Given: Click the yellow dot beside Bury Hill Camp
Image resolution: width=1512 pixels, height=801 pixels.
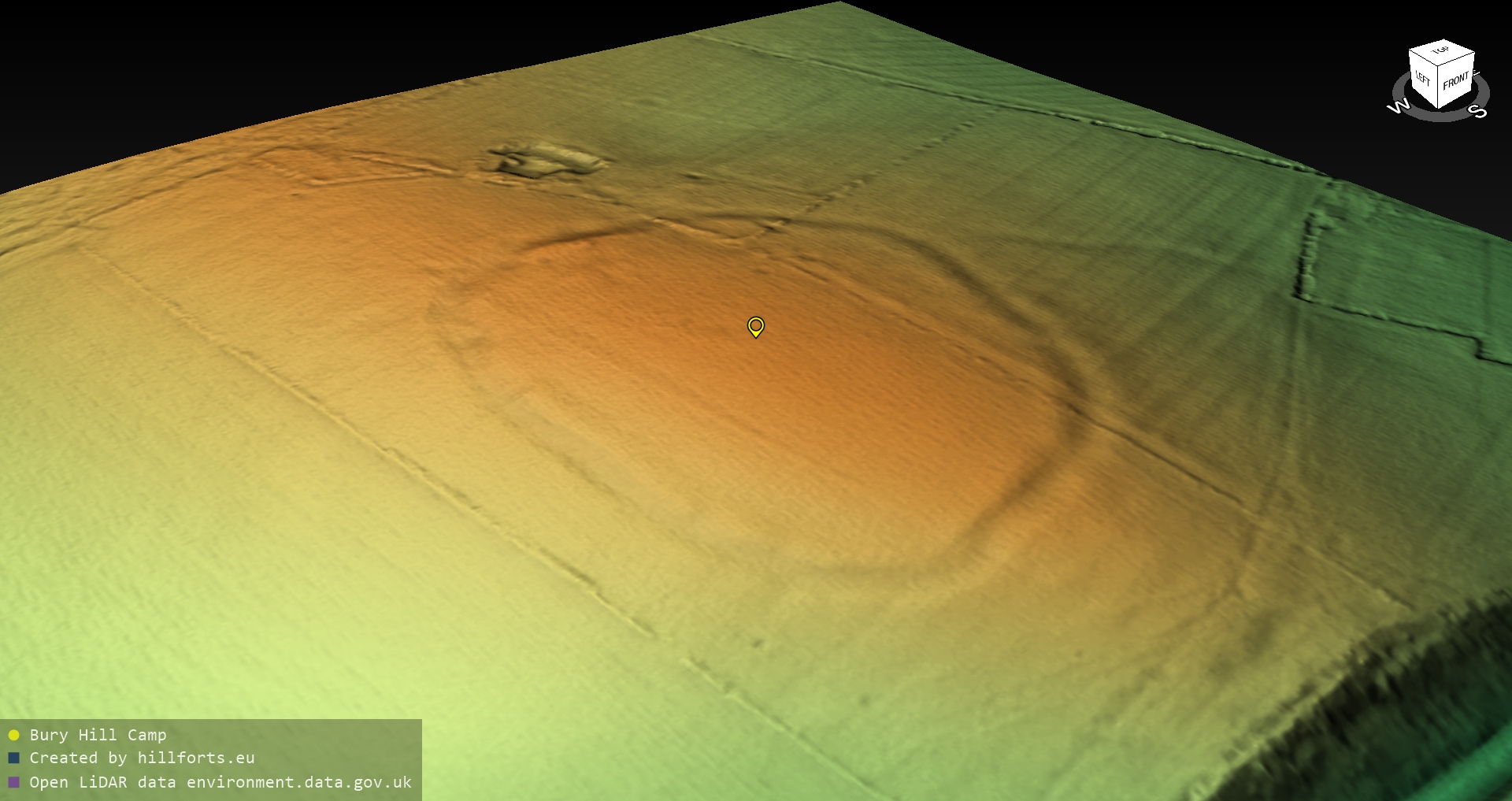Looking at the screenshot, I should 13,736.
